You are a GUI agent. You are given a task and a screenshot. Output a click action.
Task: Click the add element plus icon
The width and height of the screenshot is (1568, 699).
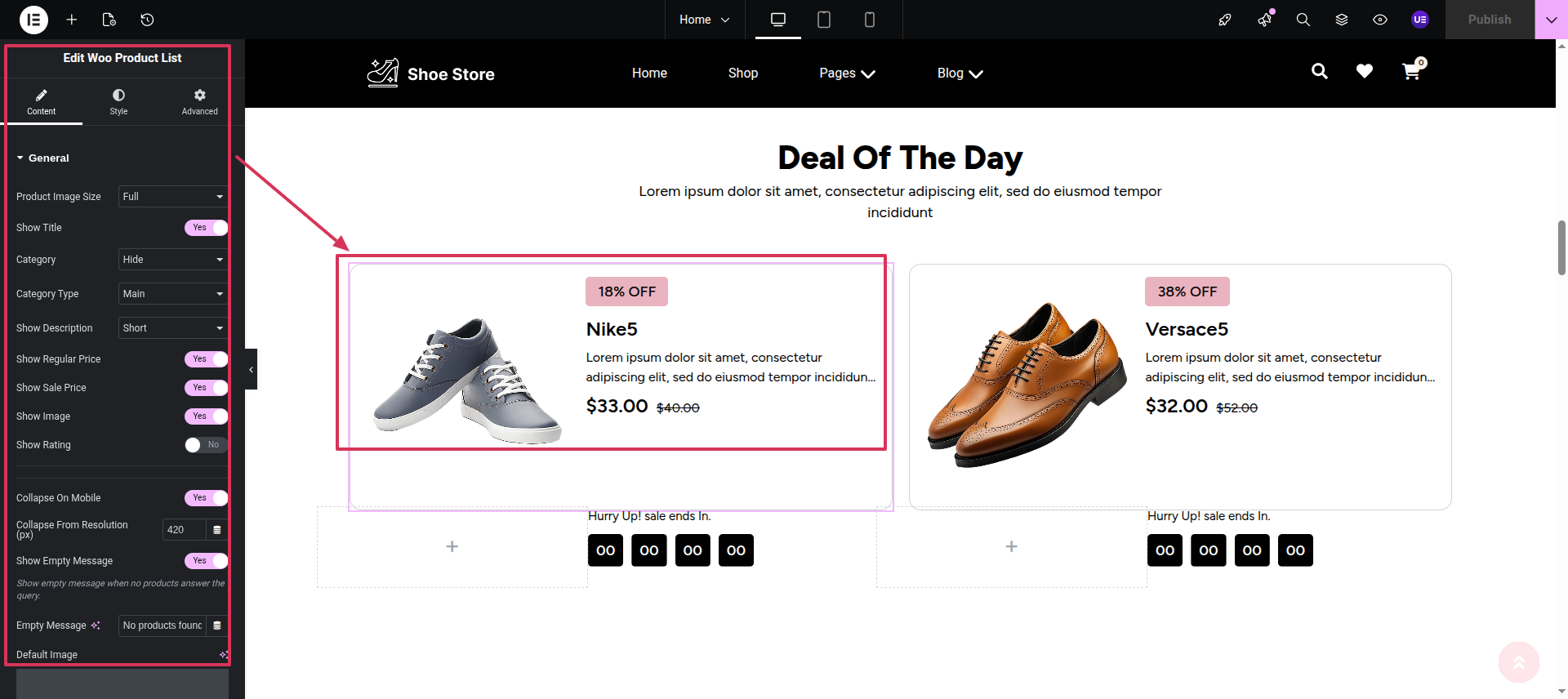click(72, 20)
